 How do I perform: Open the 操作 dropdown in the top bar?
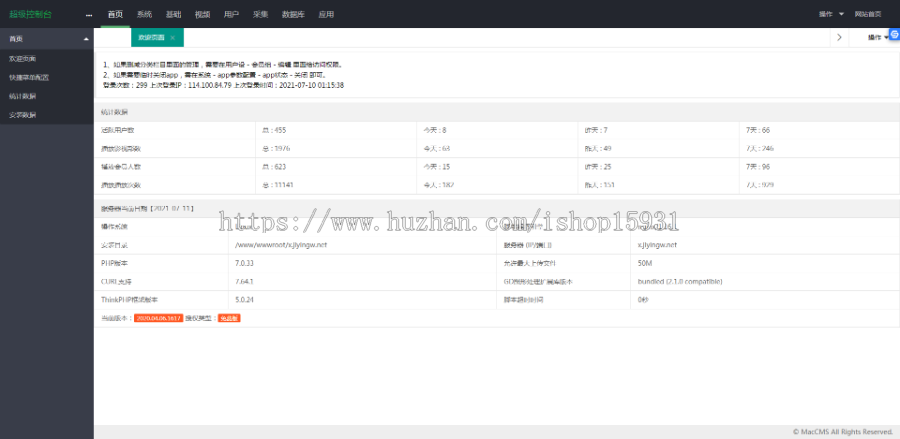point(831,14)
